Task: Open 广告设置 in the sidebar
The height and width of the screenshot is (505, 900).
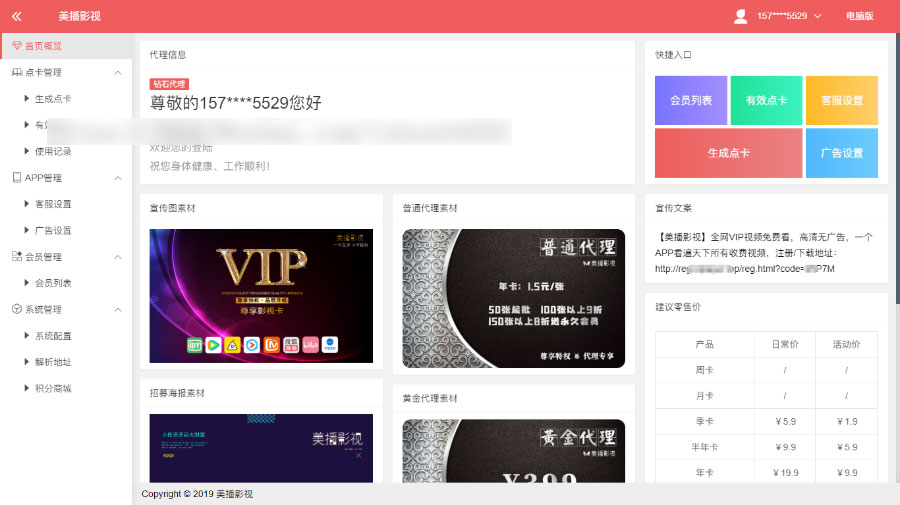Action: pyautogui.click(x=53, y=230)
